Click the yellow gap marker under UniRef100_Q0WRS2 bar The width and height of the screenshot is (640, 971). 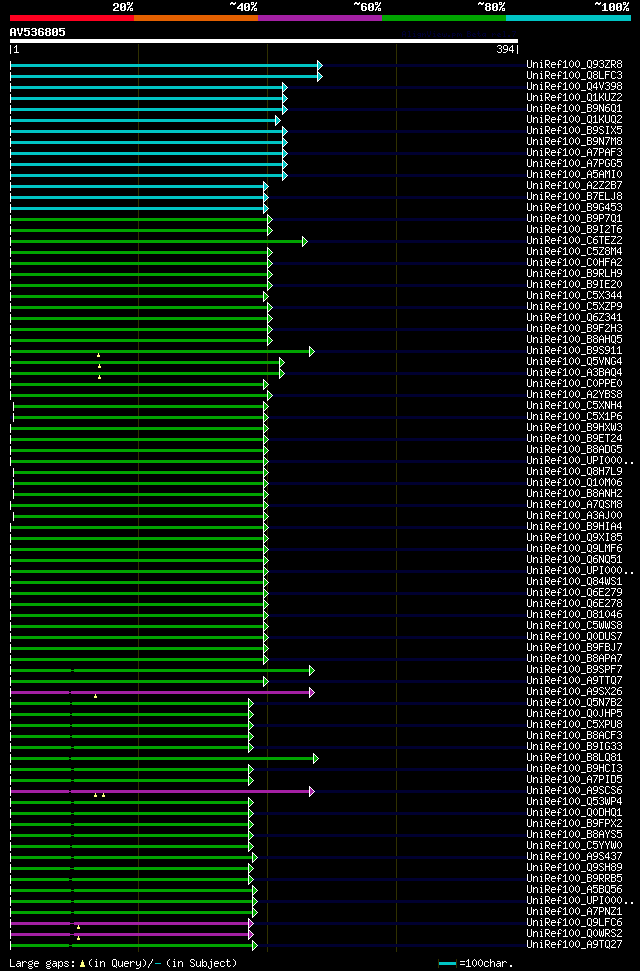[78, 938]
